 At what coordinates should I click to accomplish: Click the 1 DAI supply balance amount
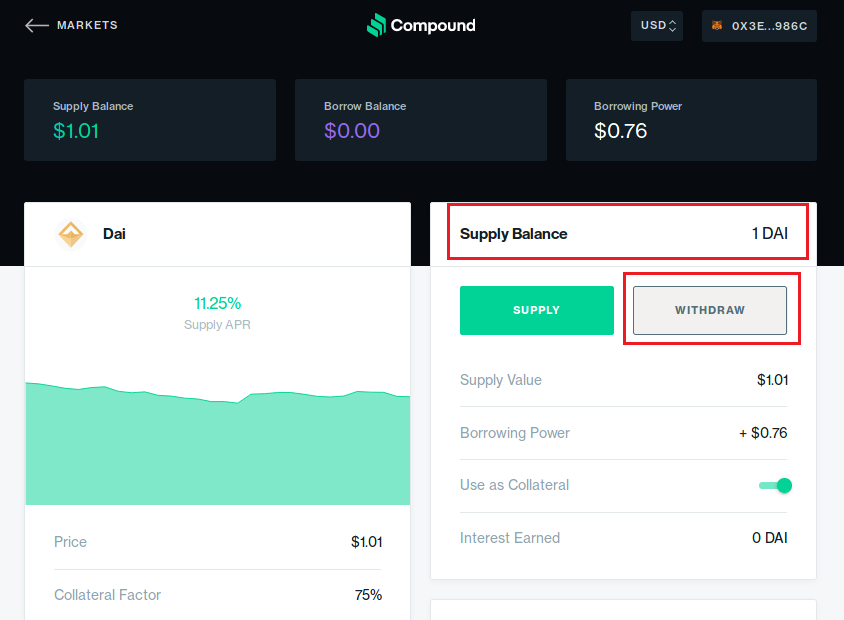tap(770, 234)
